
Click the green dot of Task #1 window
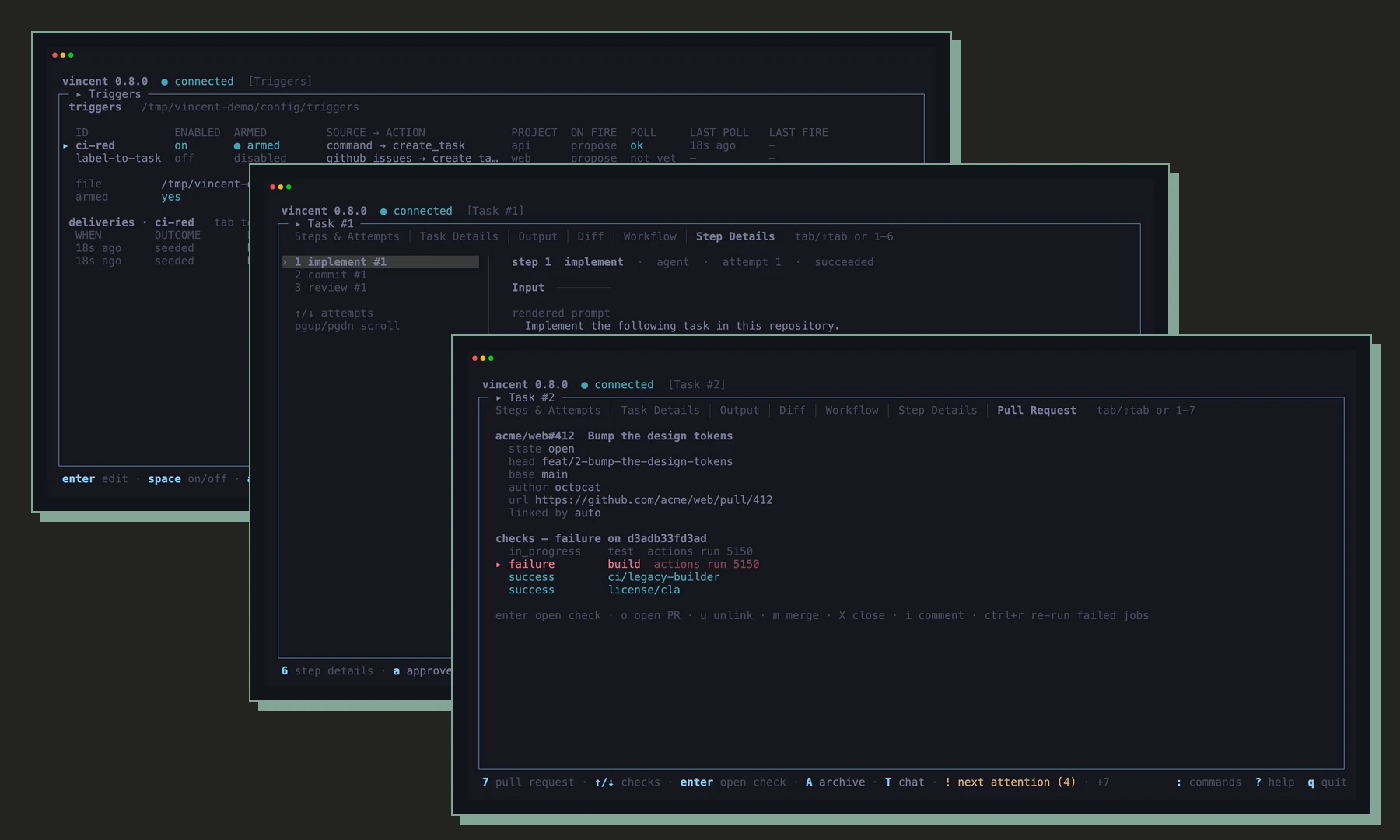tap(289, 187)
